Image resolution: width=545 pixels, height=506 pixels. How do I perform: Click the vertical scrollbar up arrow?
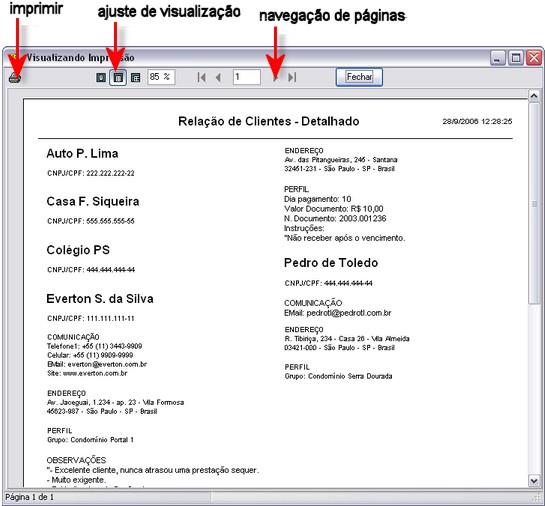pos(534,96)
